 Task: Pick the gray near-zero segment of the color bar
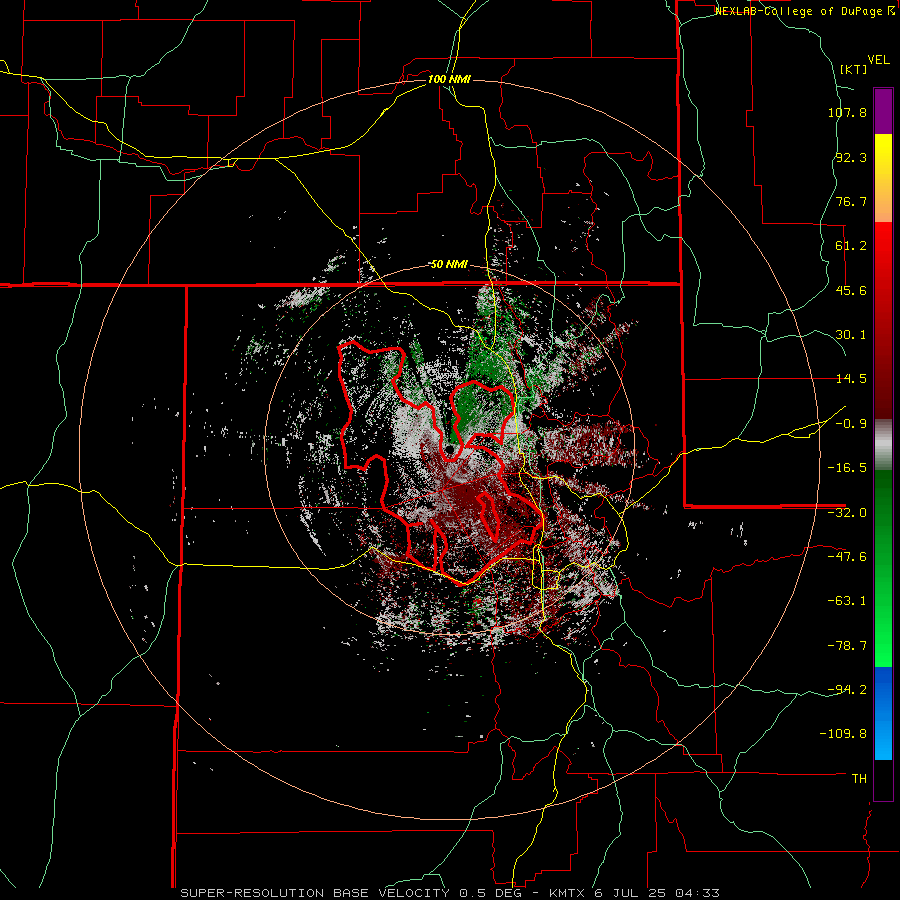click(883, 445)
